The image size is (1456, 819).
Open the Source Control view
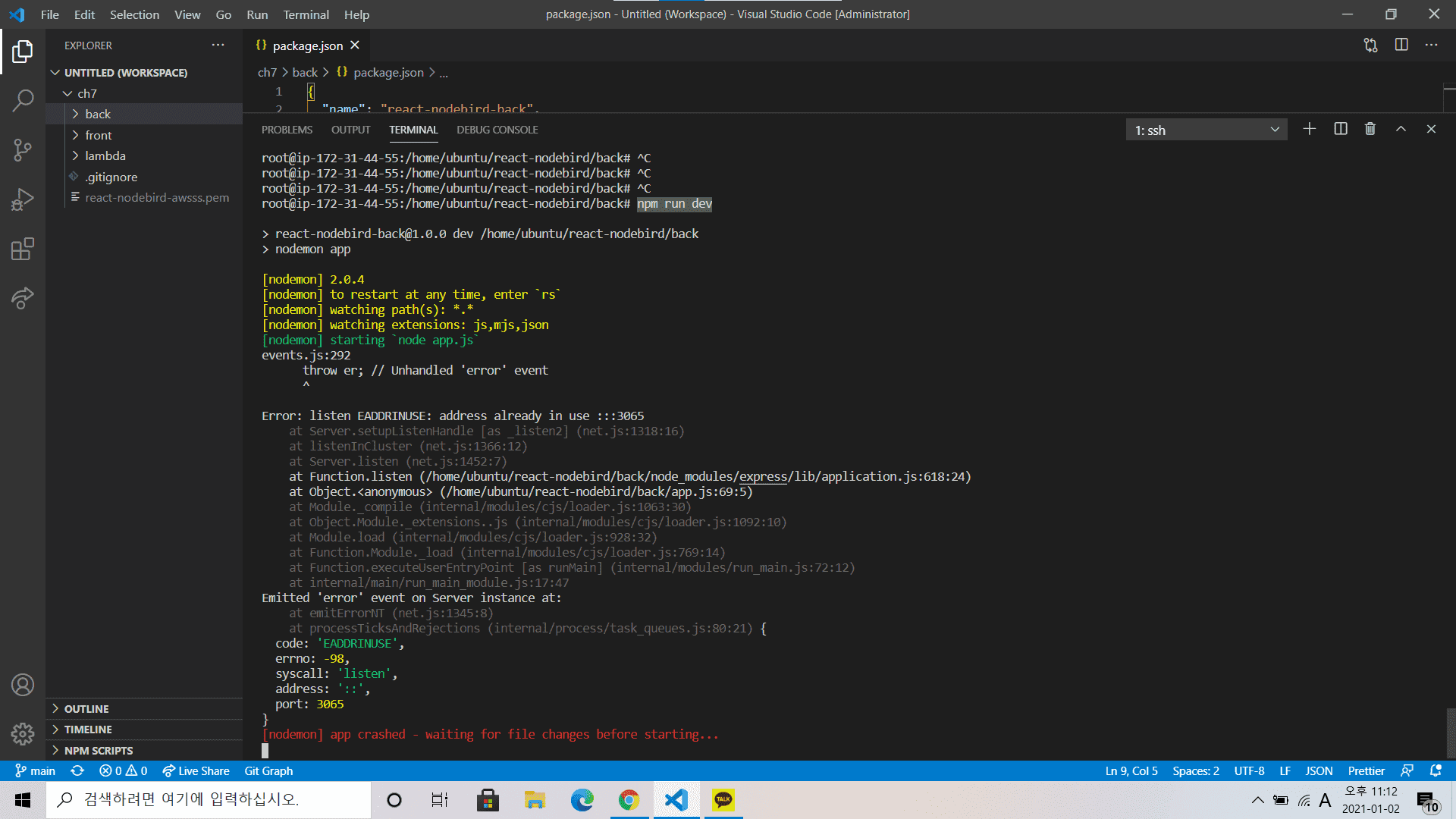(23, 149)
